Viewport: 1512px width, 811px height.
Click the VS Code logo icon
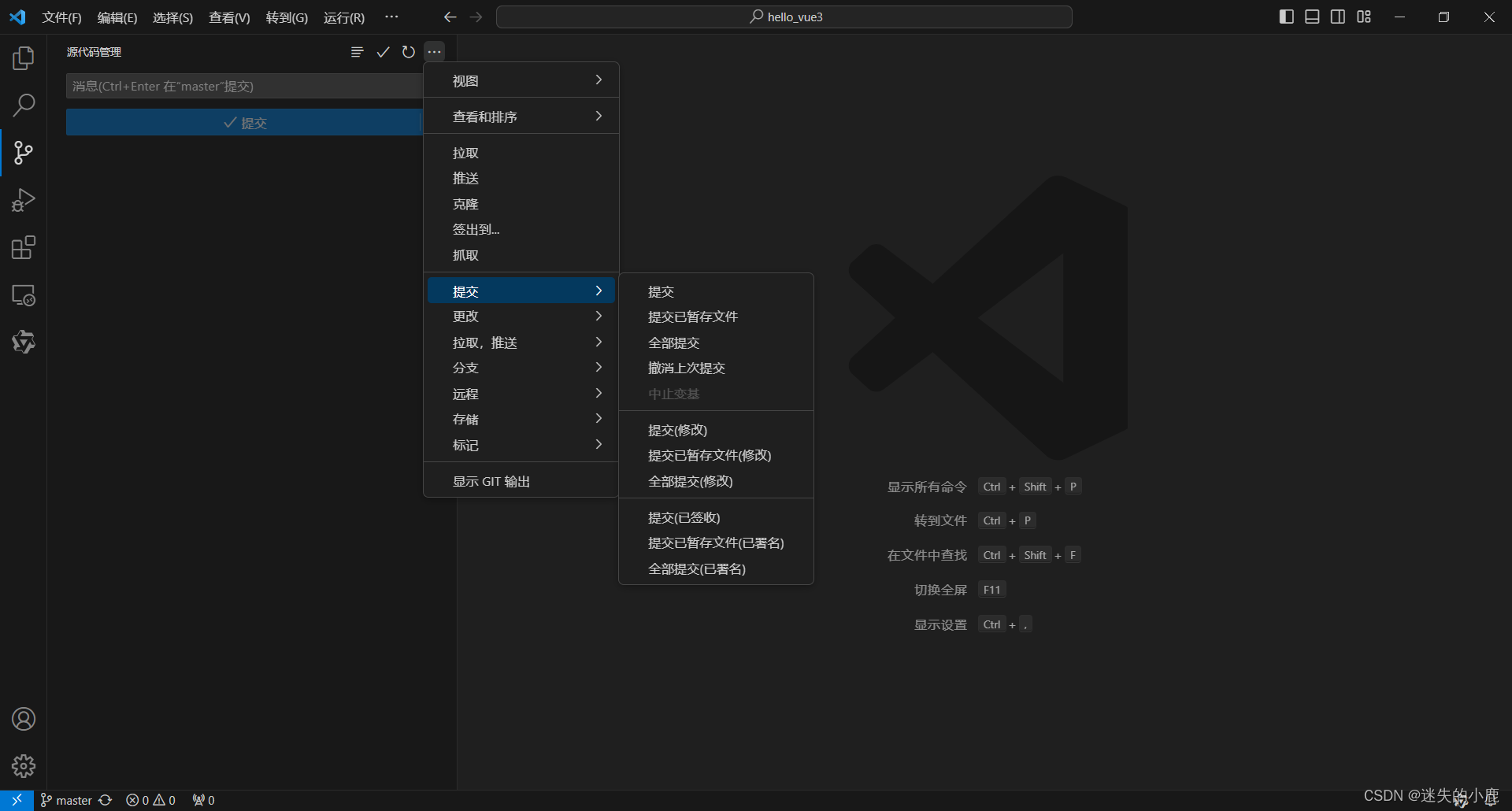pyautogui.click(x=17, y=17)
